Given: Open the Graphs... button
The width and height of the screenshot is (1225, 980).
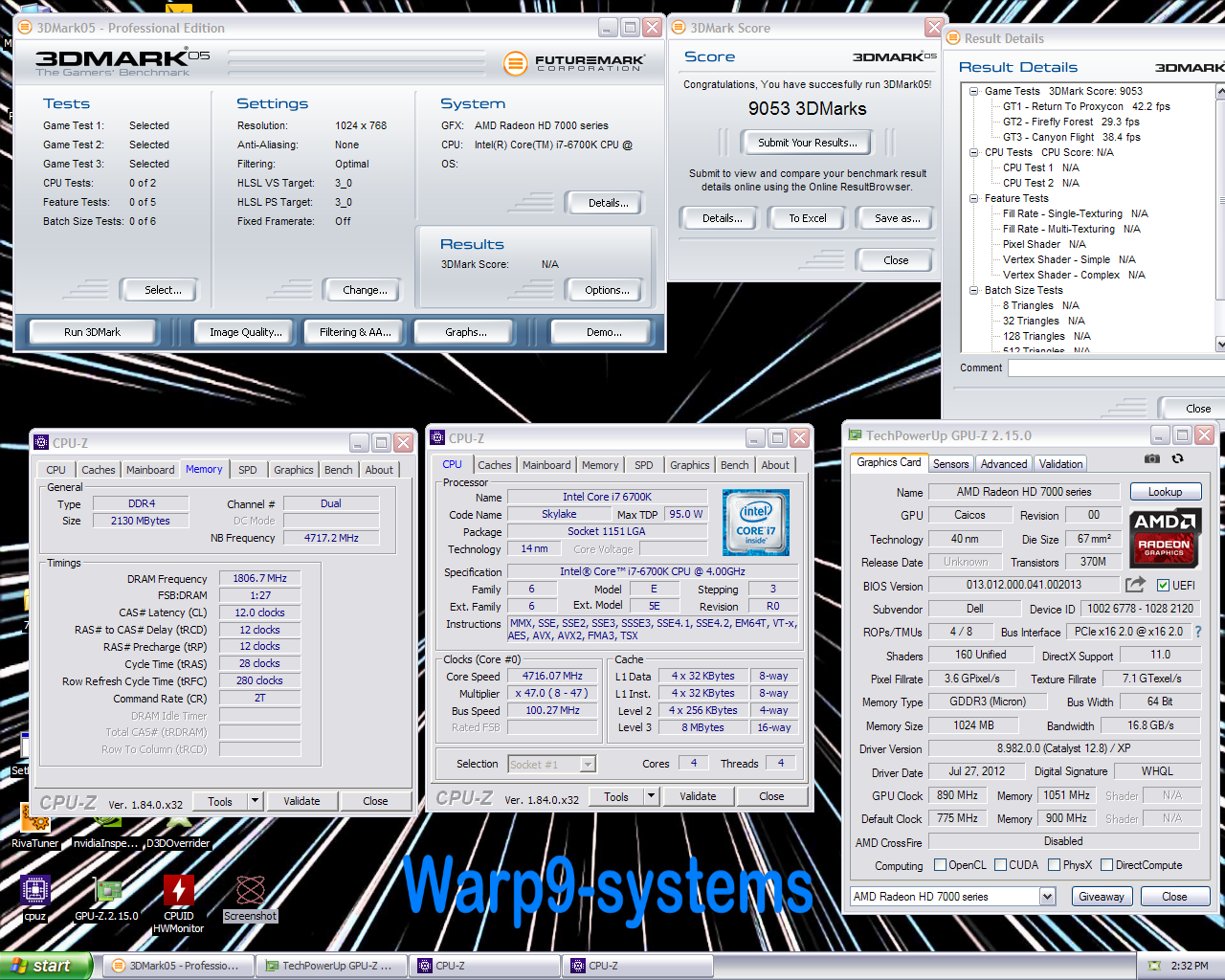Looking at the screenshot, I should [466, 332].
